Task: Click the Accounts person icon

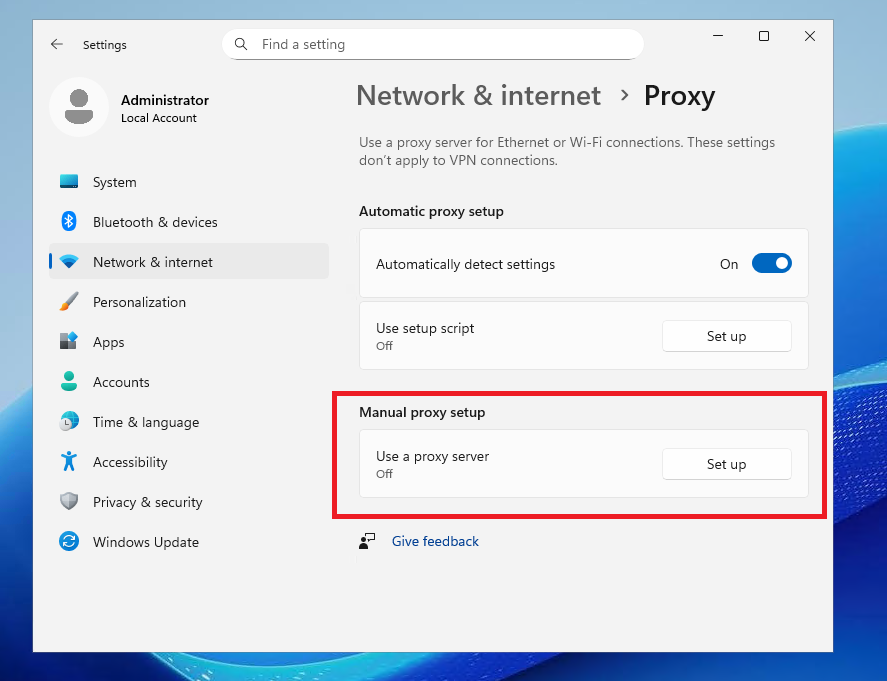Action: click(x=69, y=381)
